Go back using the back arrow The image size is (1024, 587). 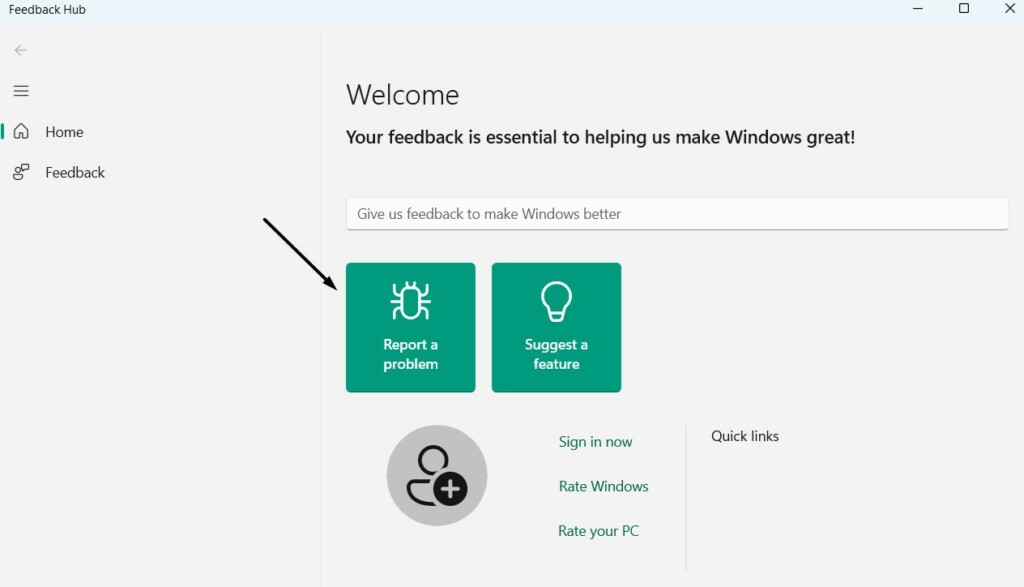point(21,50)
